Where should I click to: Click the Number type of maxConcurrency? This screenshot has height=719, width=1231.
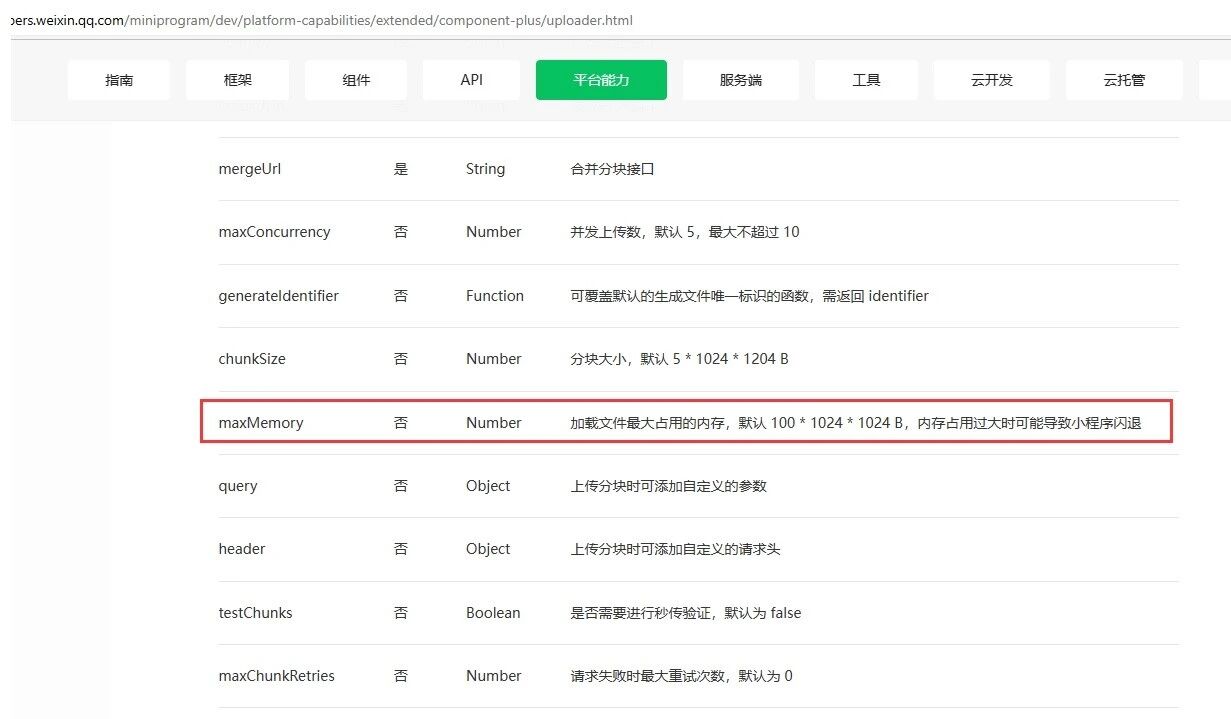pyautogui.click(x=493, y=232)
